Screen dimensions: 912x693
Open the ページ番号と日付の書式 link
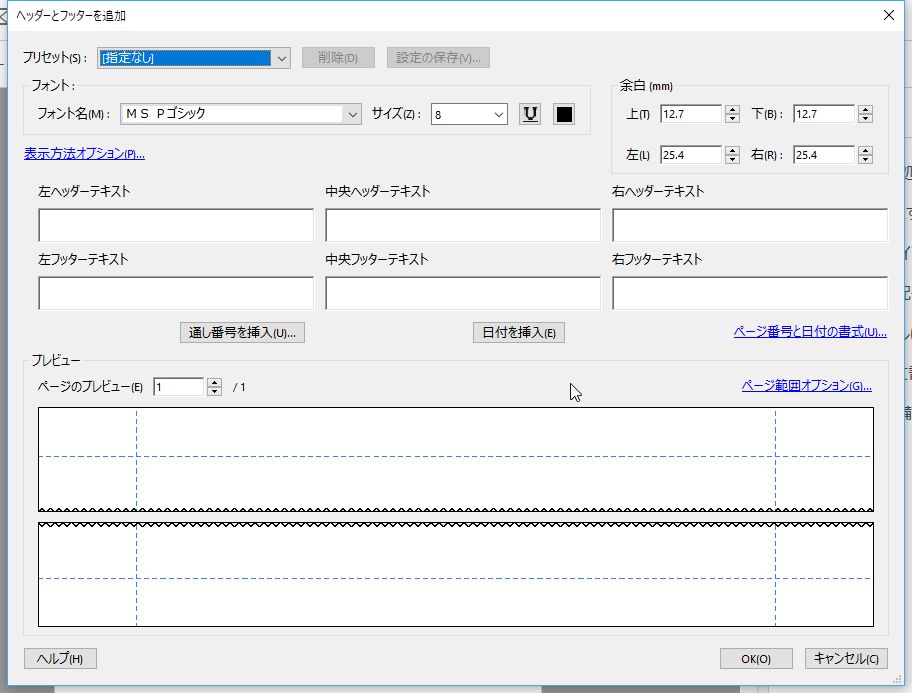810,332
